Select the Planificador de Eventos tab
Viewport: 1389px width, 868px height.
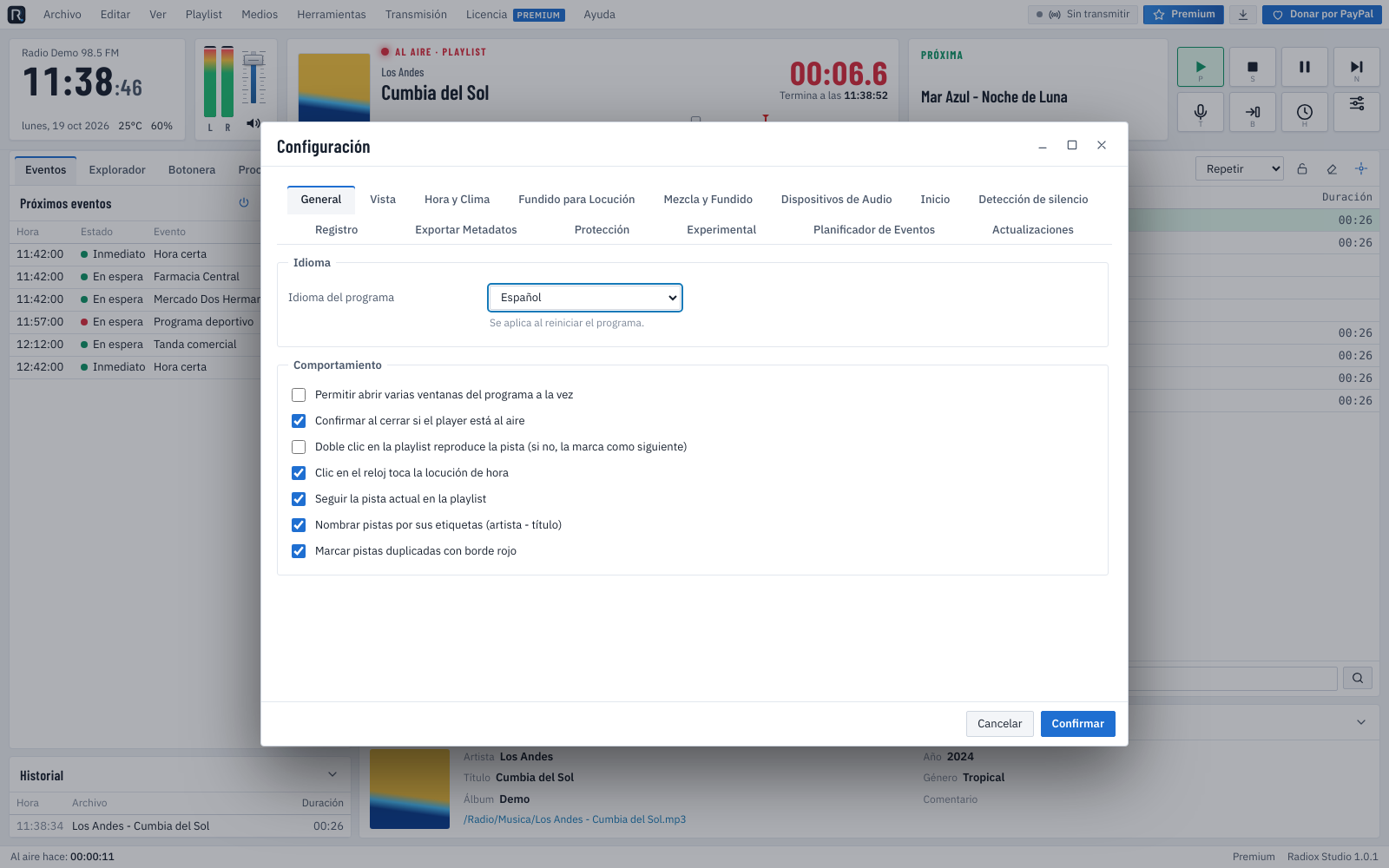click(x=874, y=230)
